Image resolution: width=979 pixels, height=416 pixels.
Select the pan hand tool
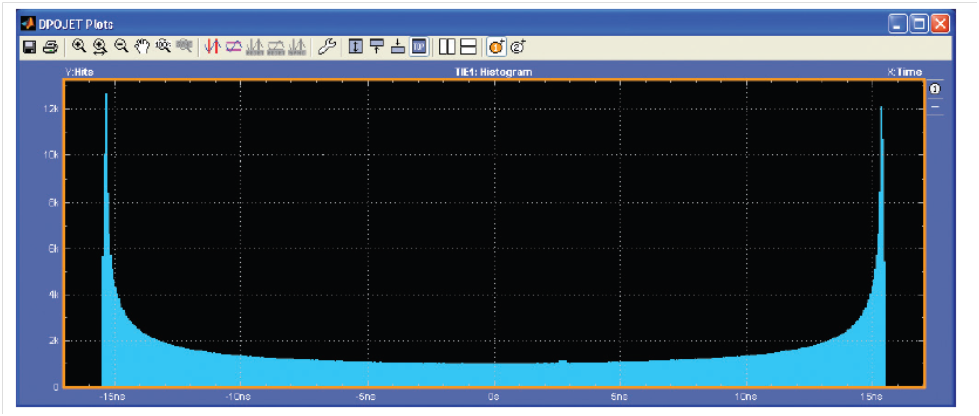[141, 47]
